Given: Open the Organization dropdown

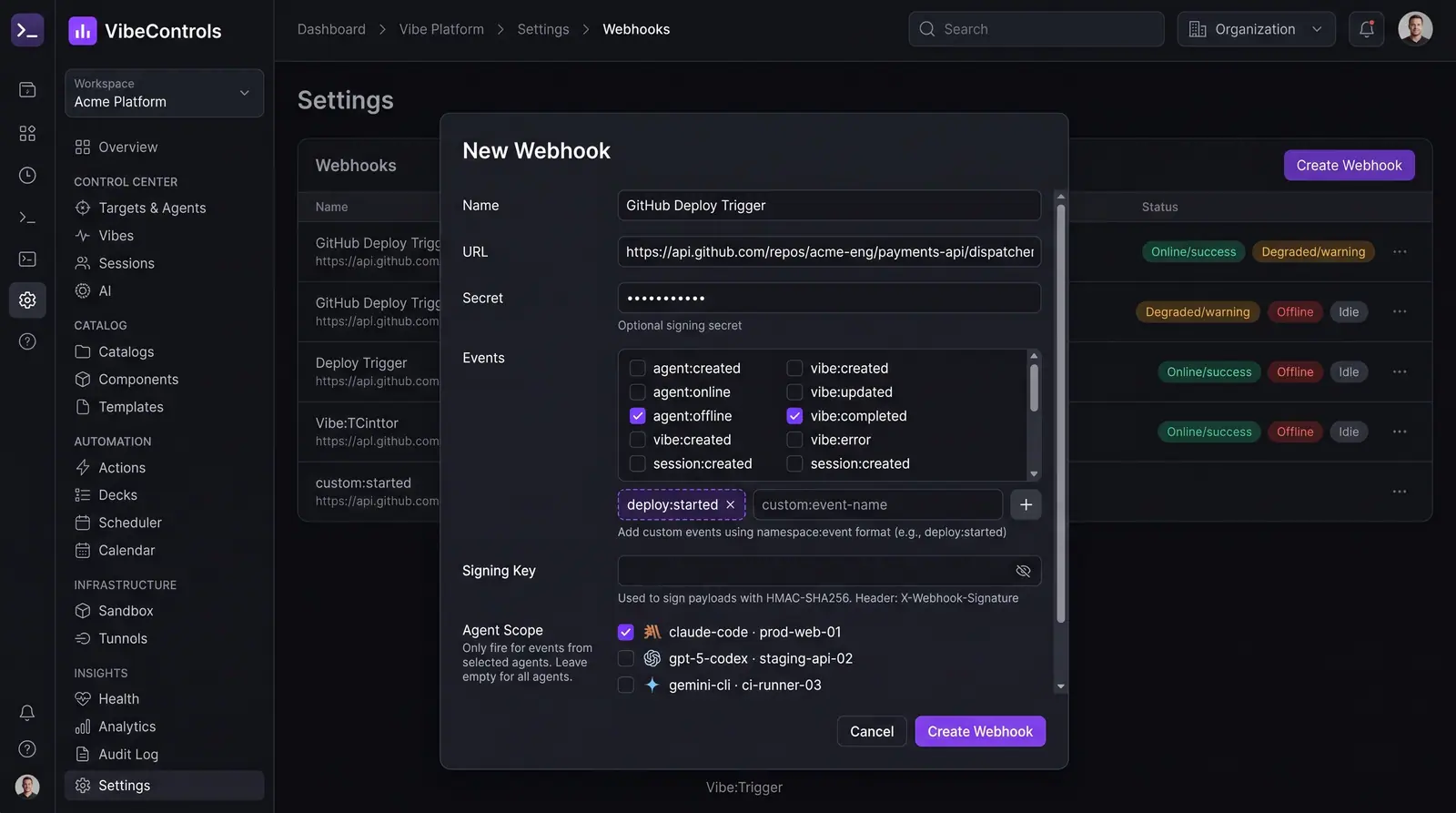Looking at the screenshot, I should click(1257, 29).
